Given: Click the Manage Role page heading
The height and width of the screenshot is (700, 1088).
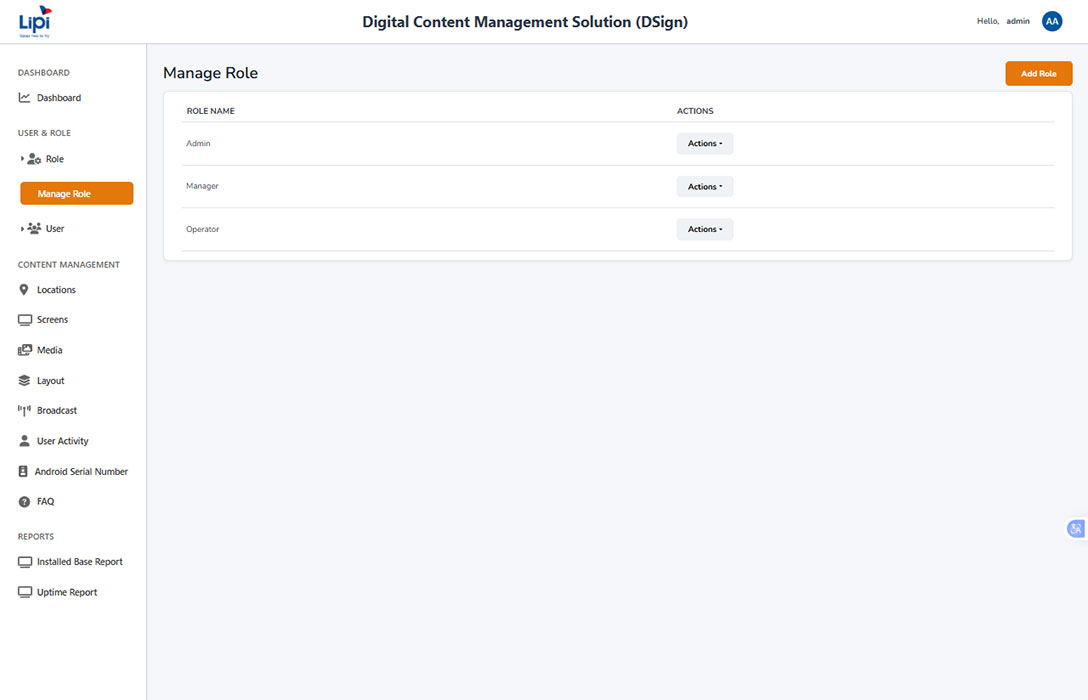Looking at the screenshot, I should (210, 73).
